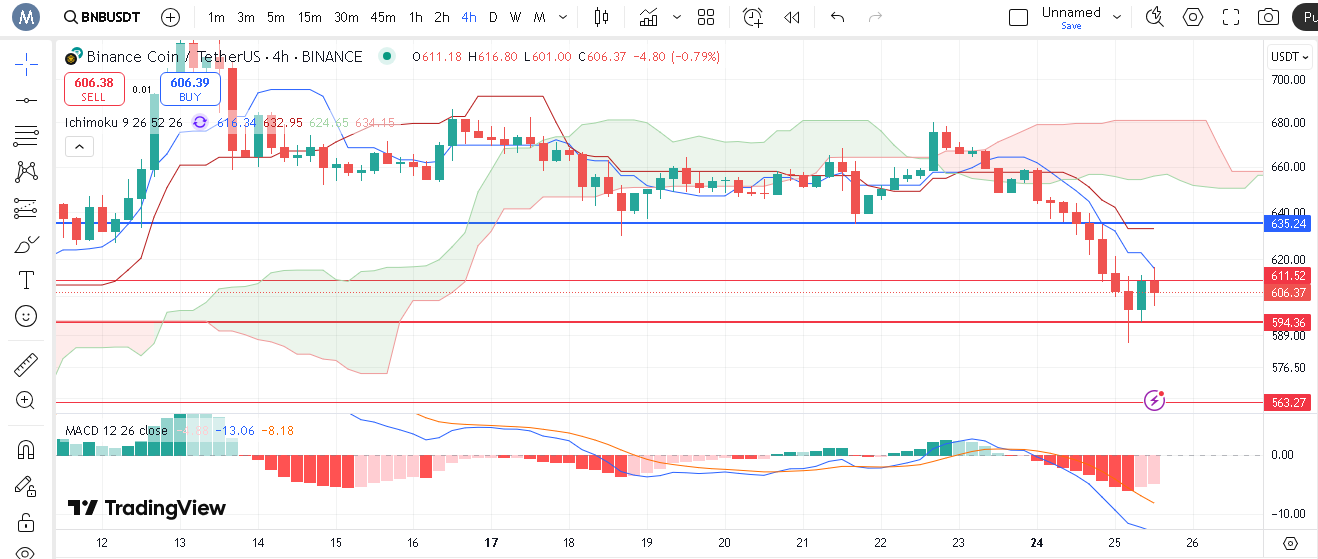Open the indicator templates grid icon
This screenshot has height=559, width=1318.
(706, 17)
